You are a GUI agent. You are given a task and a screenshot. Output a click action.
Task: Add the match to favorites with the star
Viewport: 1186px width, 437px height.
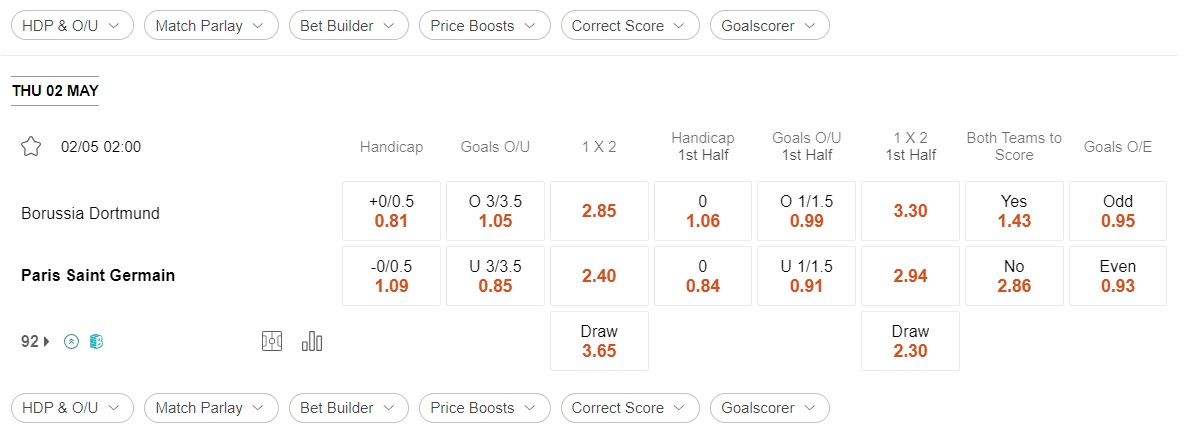30,146
